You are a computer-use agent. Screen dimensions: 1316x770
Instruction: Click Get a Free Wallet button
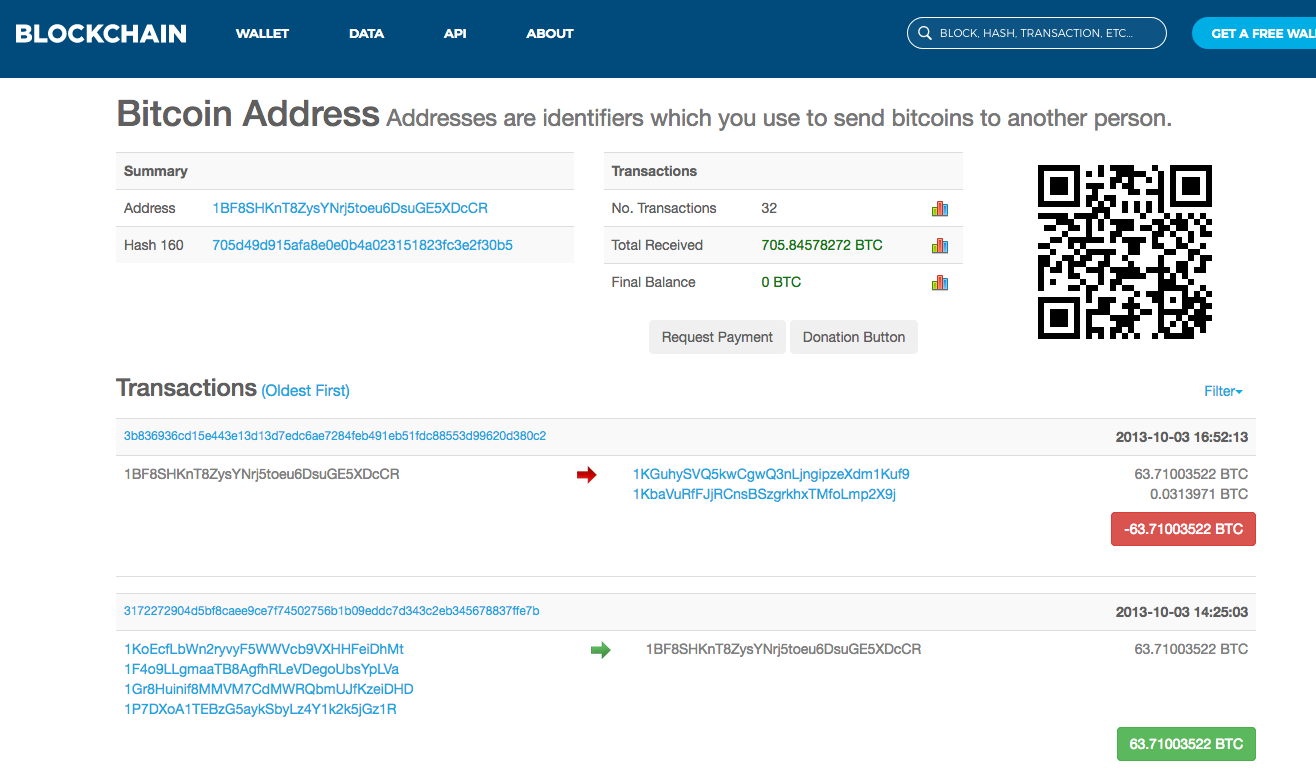pos(1254,33)
